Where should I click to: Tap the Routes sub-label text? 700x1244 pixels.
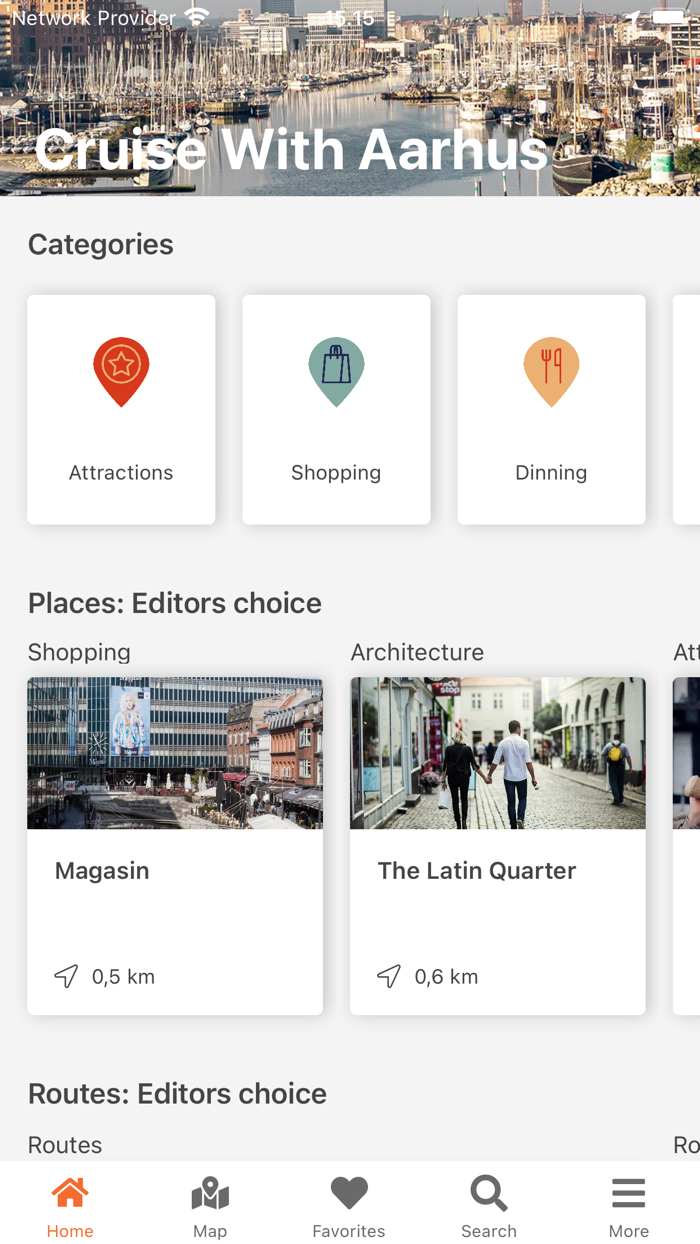[x=65, y=1145]
